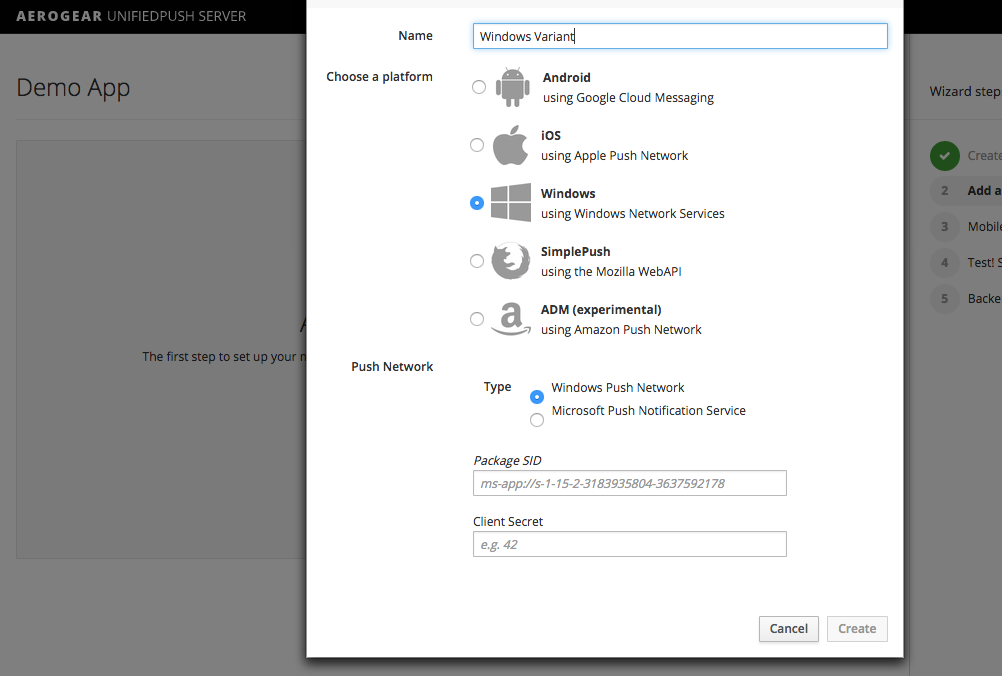Click the wizard step 5 circle

(x=944, y=298)
